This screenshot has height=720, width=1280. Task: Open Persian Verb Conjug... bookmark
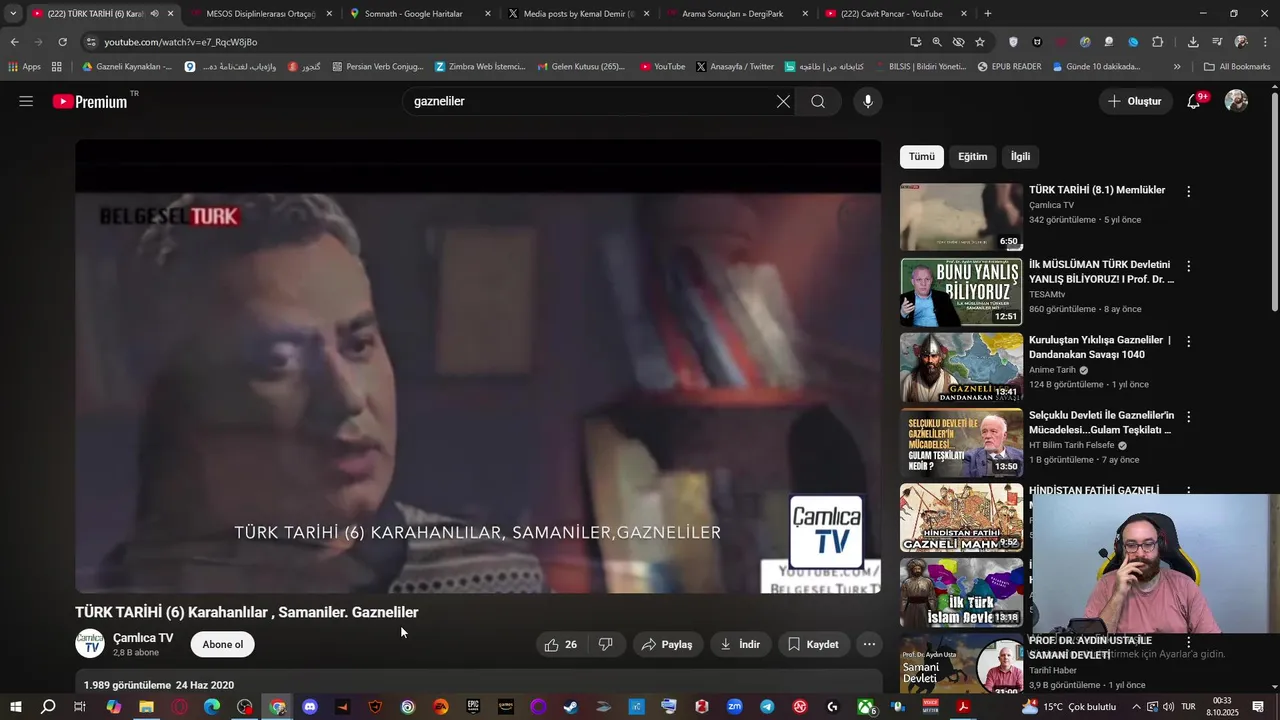click(x=377, y=67)
